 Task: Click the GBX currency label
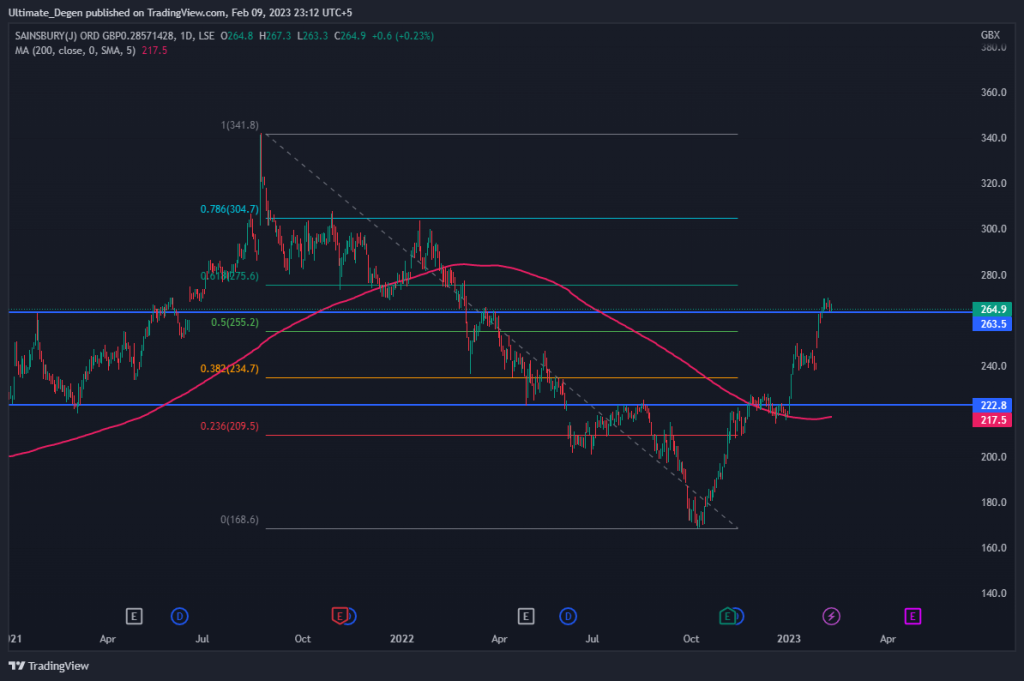[x=990, y=35]
